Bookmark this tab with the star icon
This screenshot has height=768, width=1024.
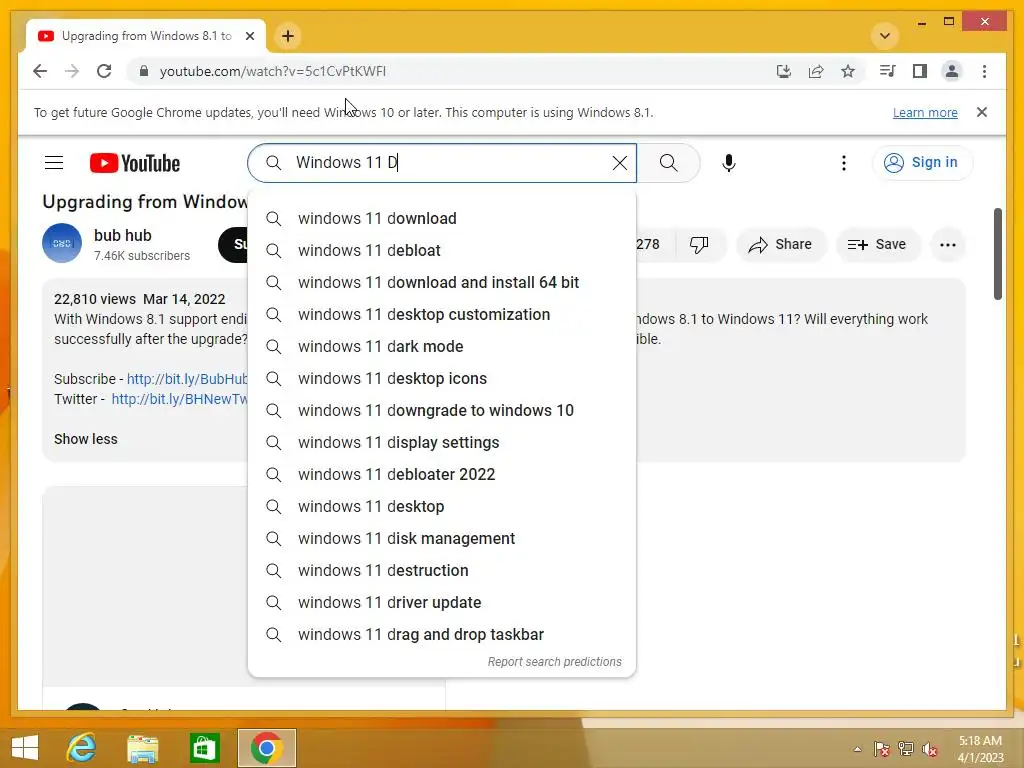pyautogui.click(x=848, y=71)
